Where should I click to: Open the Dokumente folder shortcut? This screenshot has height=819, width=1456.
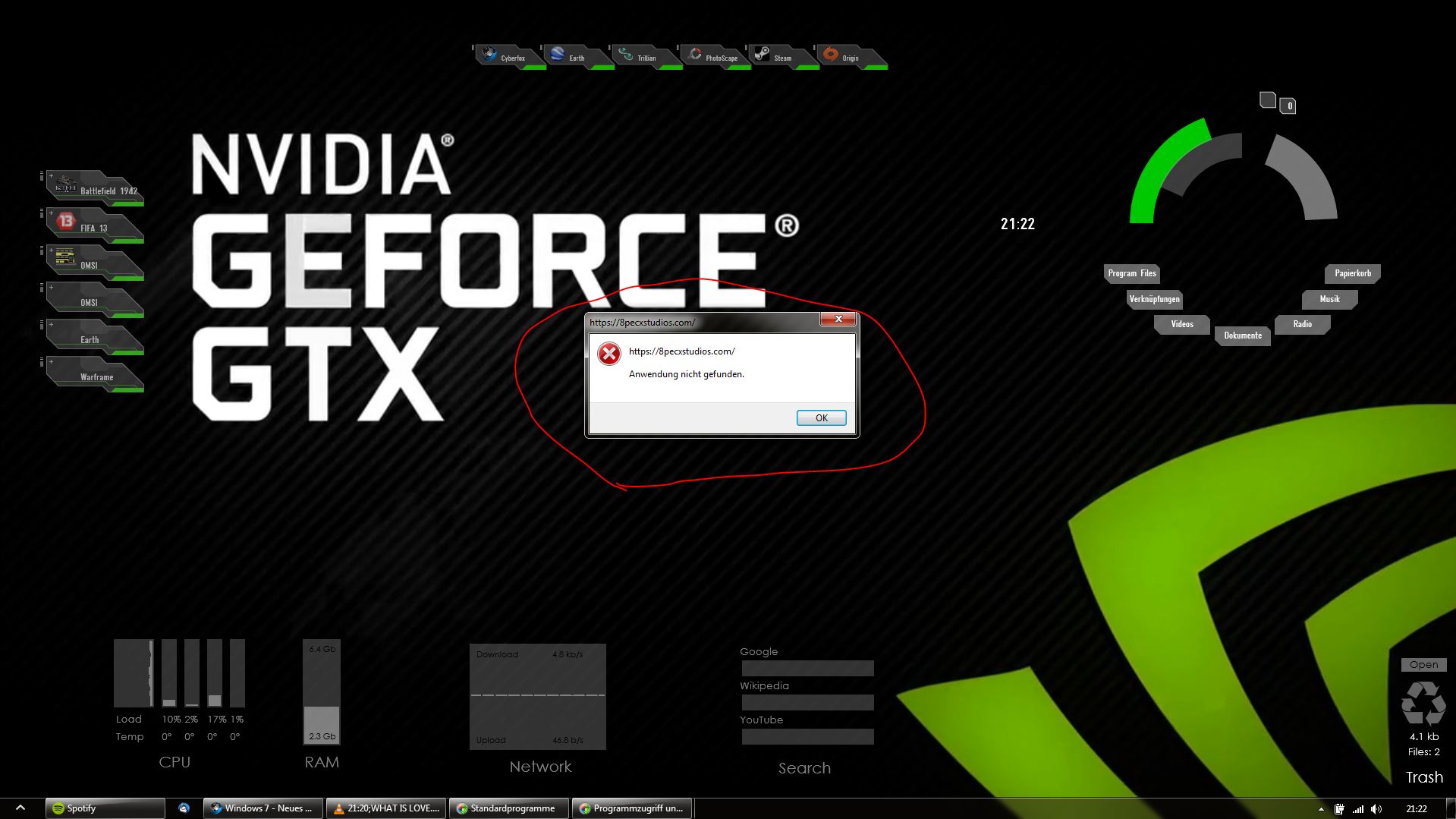tap(1243, 335)
